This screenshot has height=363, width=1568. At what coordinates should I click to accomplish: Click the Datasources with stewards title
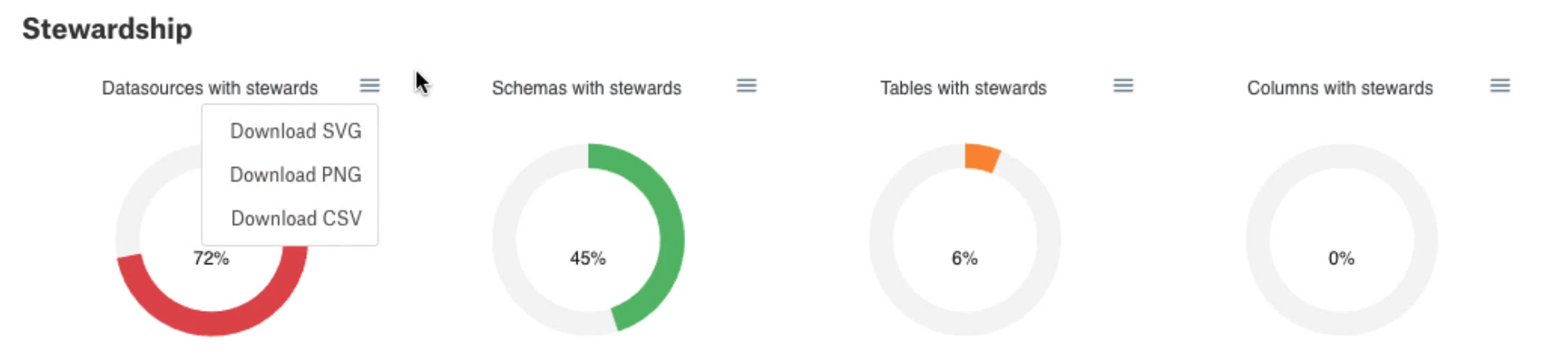(210, 88)
